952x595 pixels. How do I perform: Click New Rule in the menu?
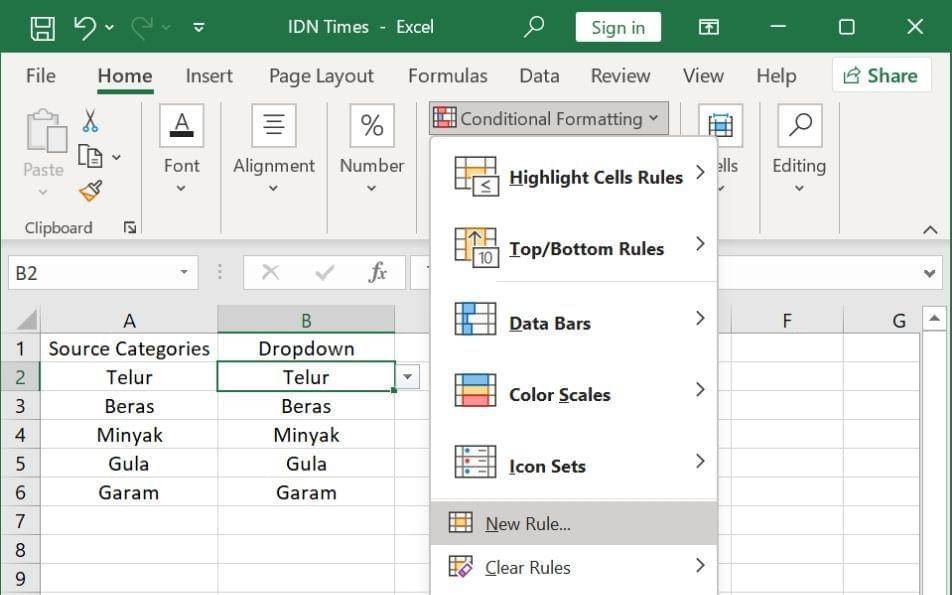coord(527,522)
